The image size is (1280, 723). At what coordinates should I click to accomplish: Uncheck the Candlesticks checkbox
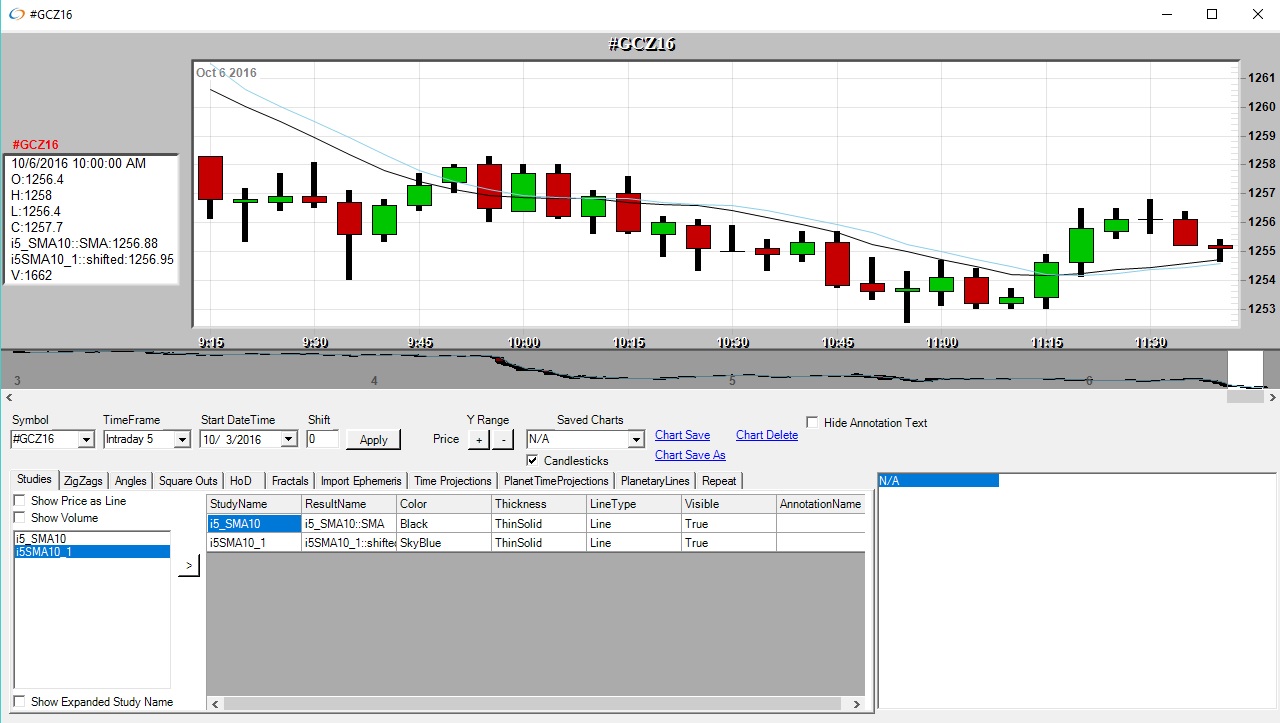click(x=533, y=461)
